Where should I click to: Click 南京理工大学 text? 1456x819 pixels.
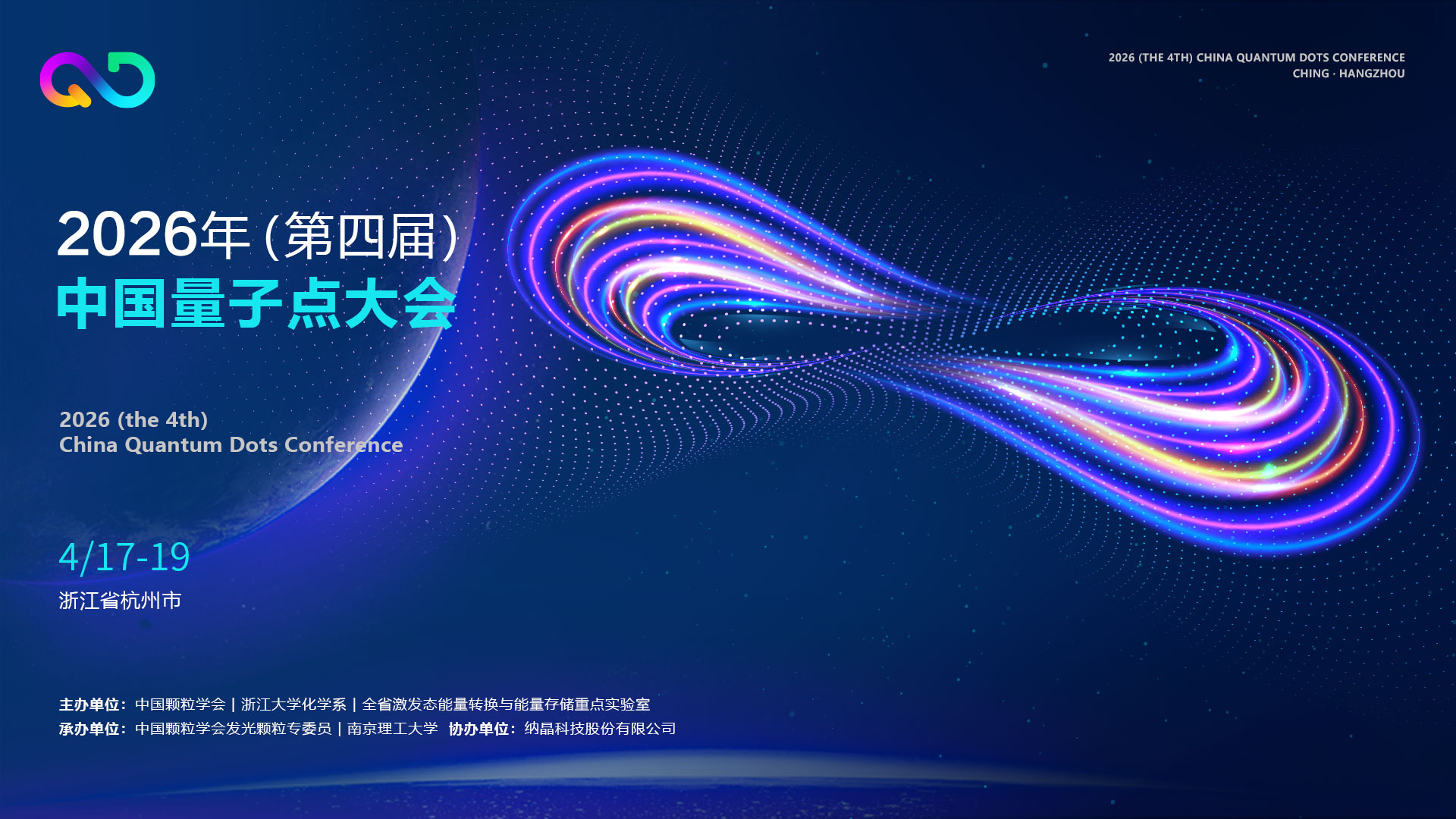392,729
